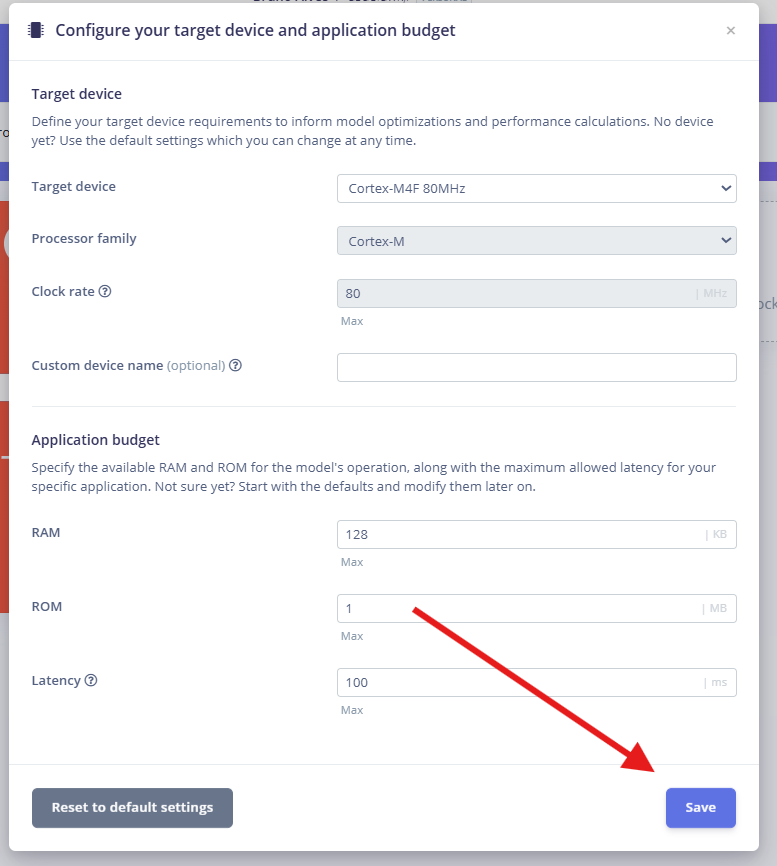The height and width of the screenshot is (866, 777).
Task: Open Latency help question-mark icon
Action: click(91, 680)
